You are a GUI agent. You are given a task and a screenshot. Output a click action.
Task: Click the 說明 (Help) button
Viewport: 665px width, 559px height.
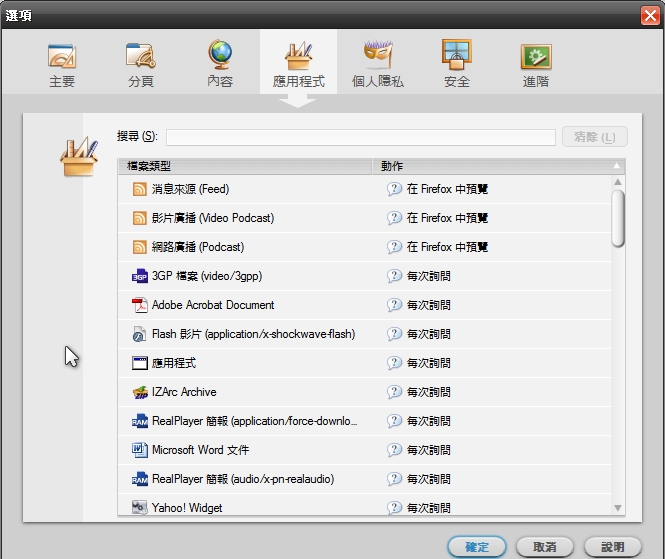(x=613, y=547)
